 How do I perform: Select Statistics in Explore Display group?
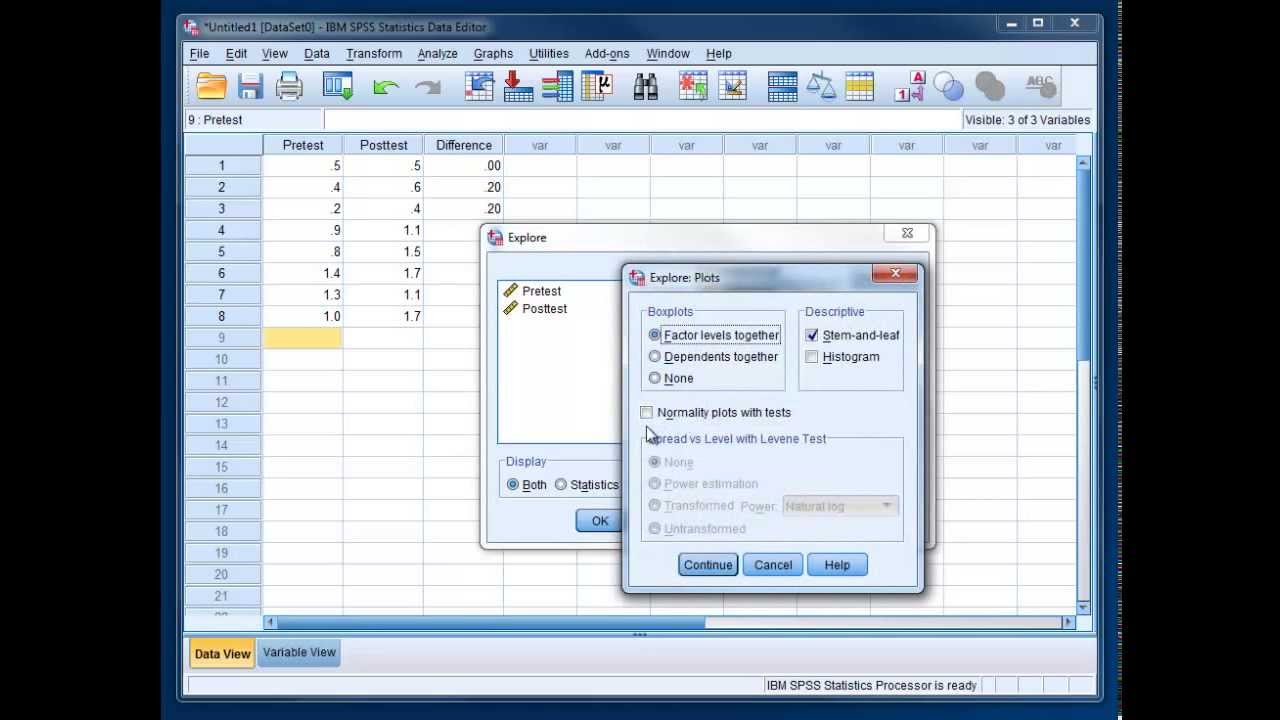click(x=587, y=485)
